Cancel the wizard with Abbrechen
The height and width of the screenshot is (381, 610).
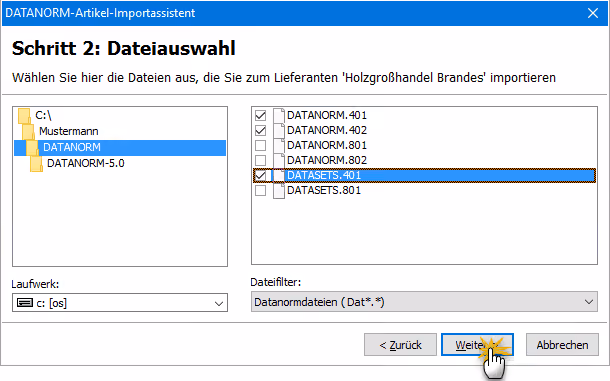pyautogui.click(x=562, y=345)
